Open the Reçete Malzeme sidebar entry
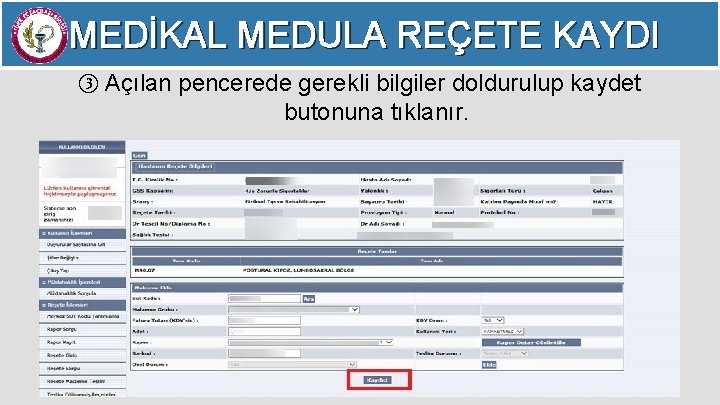Viewport: 720px width, 405px height. pyautogui.click(x=76, y=381)
